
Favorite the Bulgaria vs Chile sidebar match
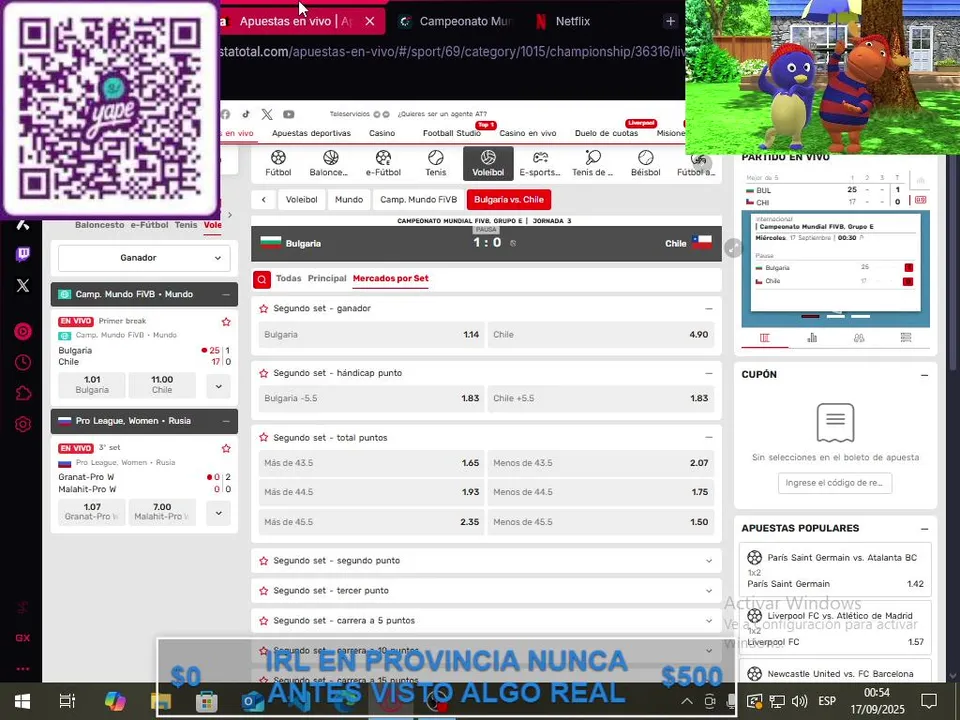pos(226,321)
